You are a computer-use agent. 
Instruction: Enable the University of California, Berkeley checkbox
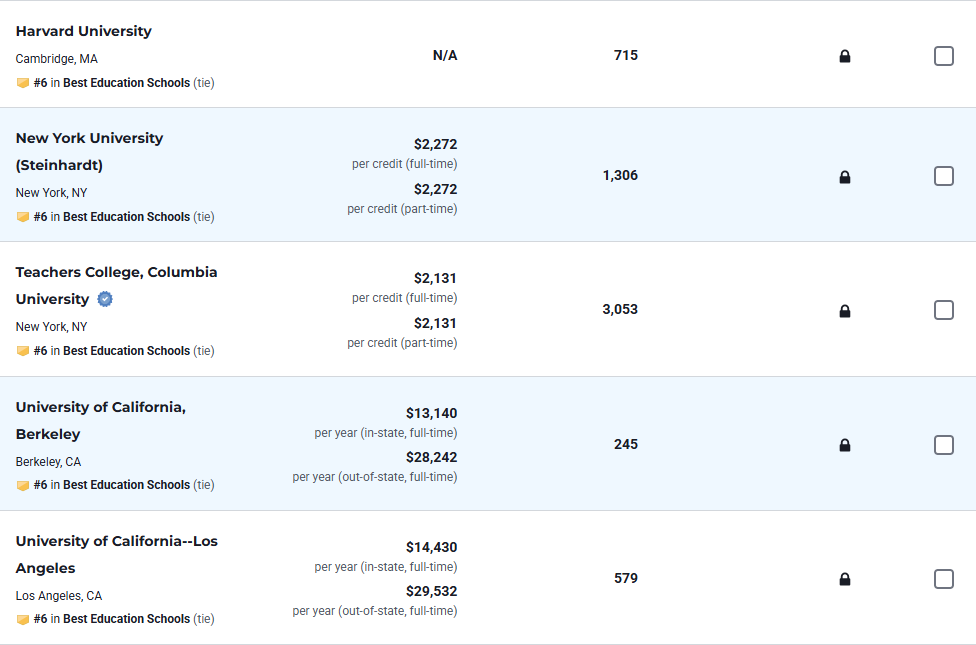pyautogui.click(x=943, y=445)
